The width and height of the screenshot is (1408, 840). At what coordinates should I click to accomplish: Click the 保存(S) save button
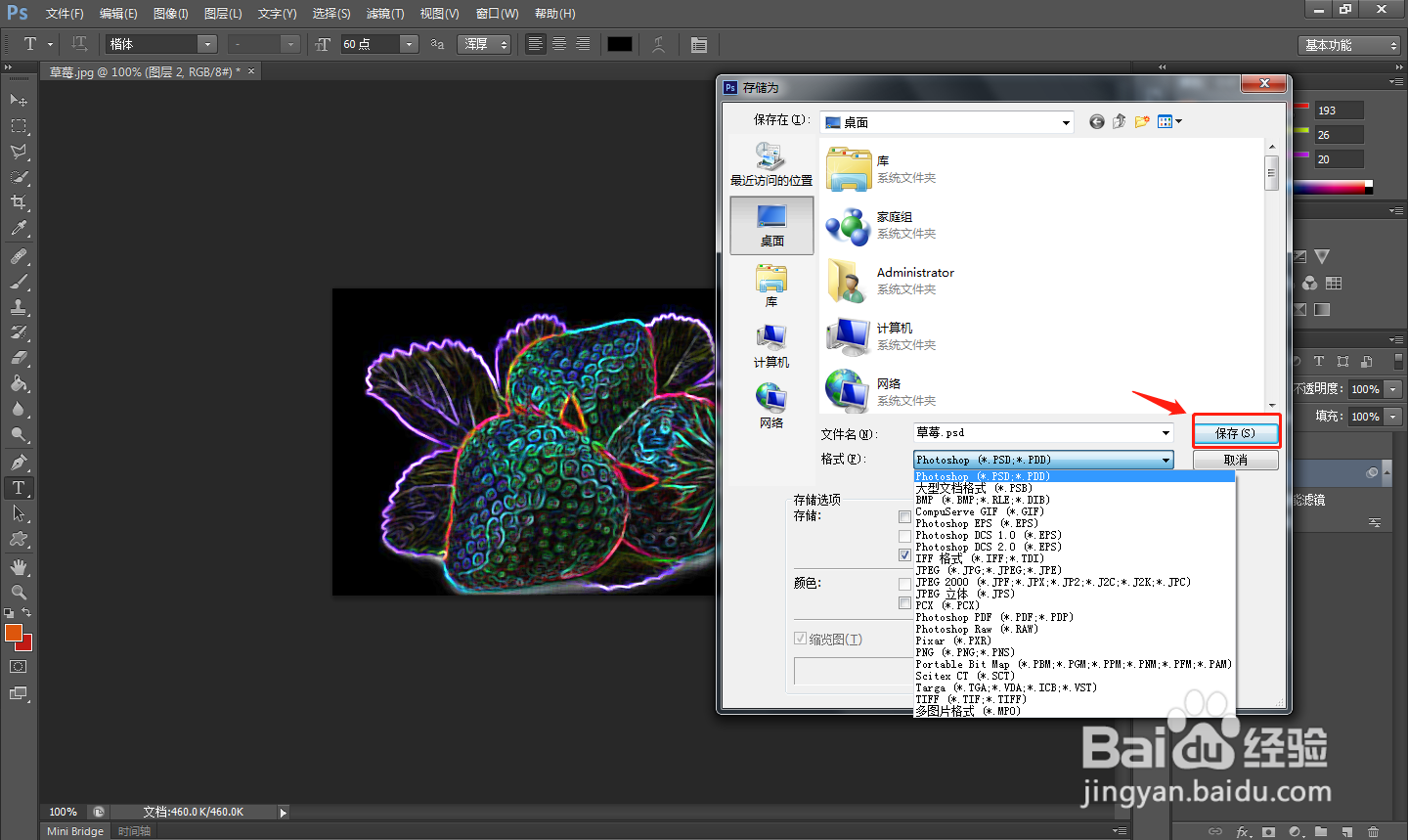[x=1235, y=433]
